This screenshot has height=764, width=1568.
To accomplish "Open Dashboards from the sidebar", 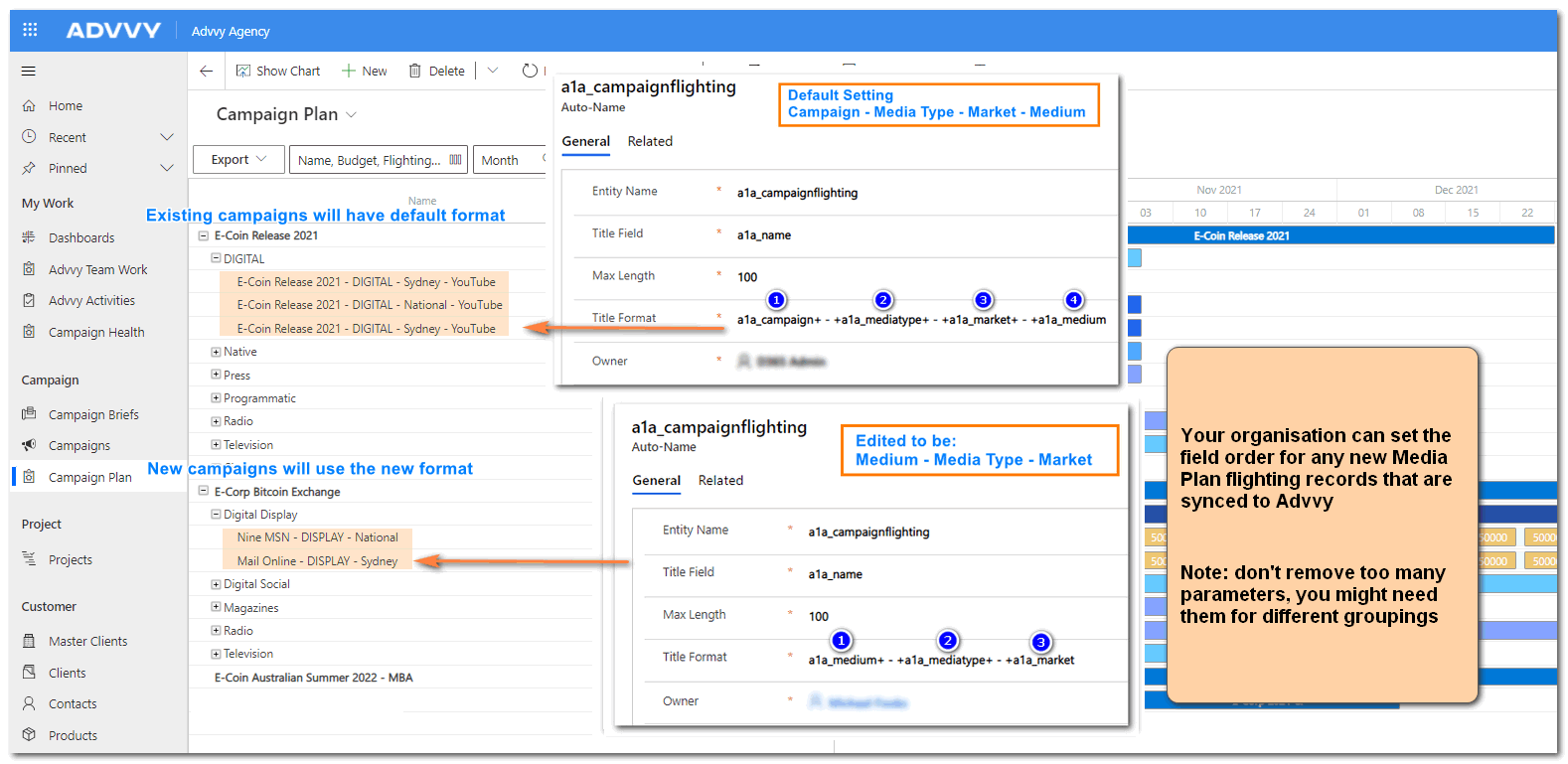I will tap(80, 237).
